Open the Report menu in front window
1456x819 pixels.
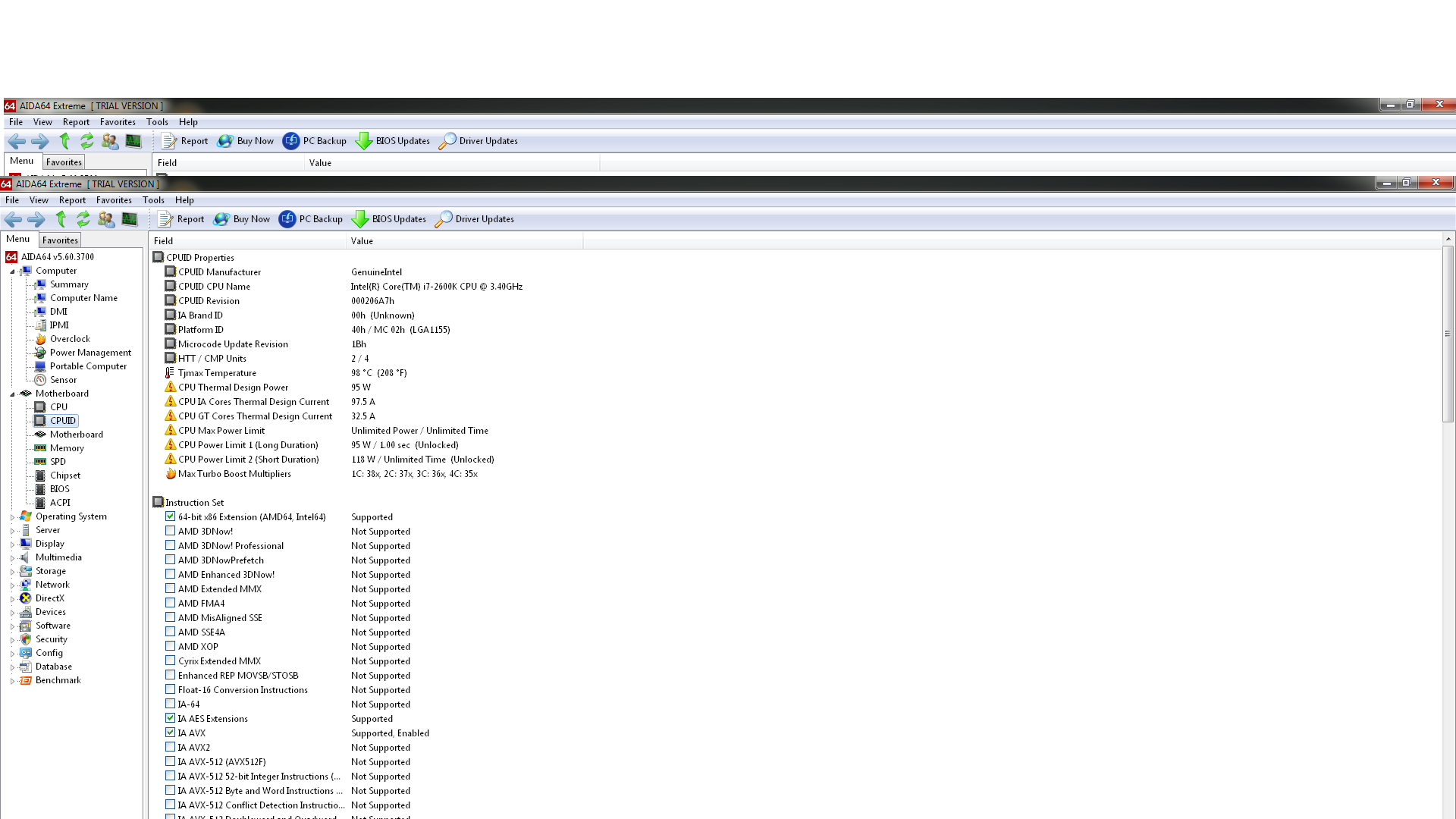[x=72, y=200]
